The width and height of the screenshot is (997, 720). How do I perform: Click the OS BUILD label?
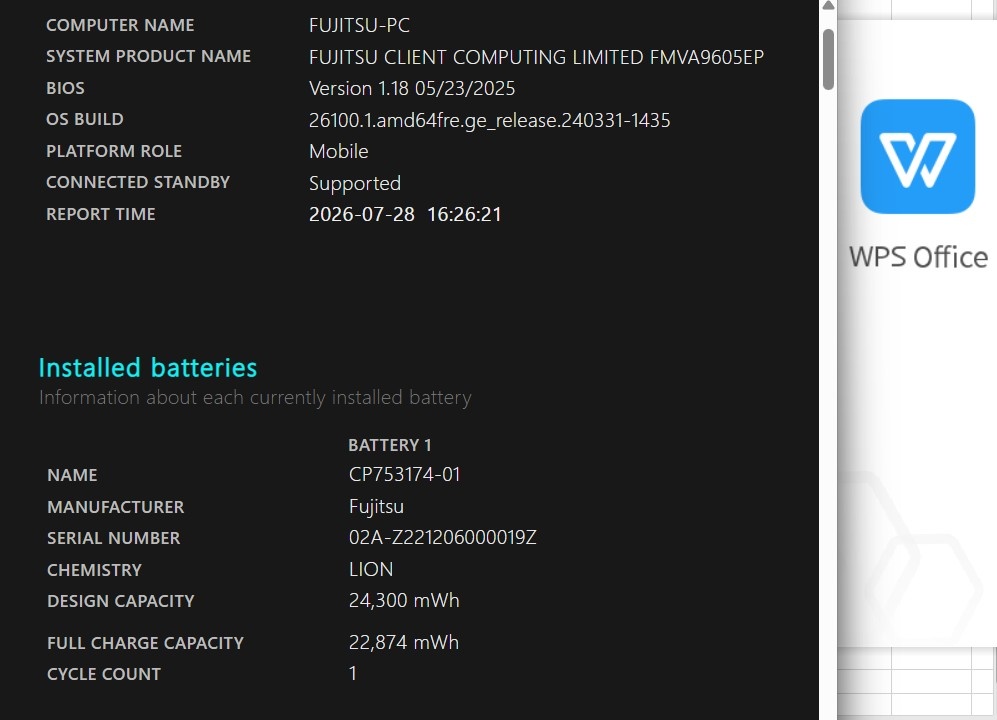(85, 120)
